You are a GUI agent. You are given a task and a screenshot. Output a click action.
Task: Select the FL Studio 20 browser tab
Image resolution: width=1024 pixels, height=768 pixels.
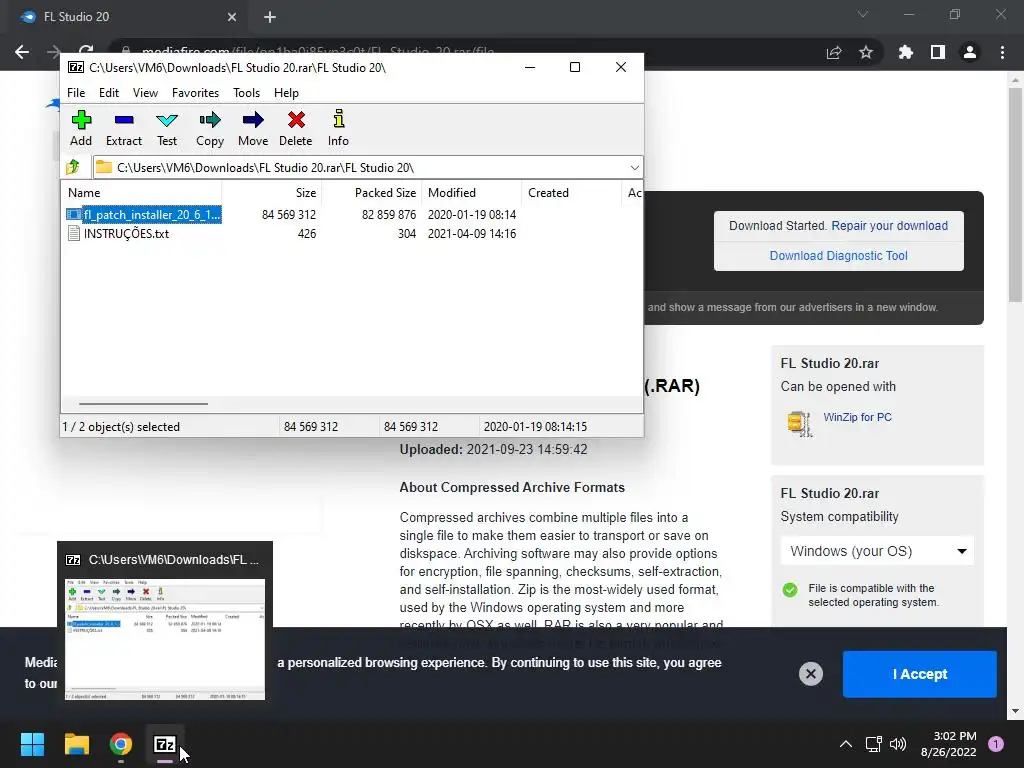[x=128, y=18]
